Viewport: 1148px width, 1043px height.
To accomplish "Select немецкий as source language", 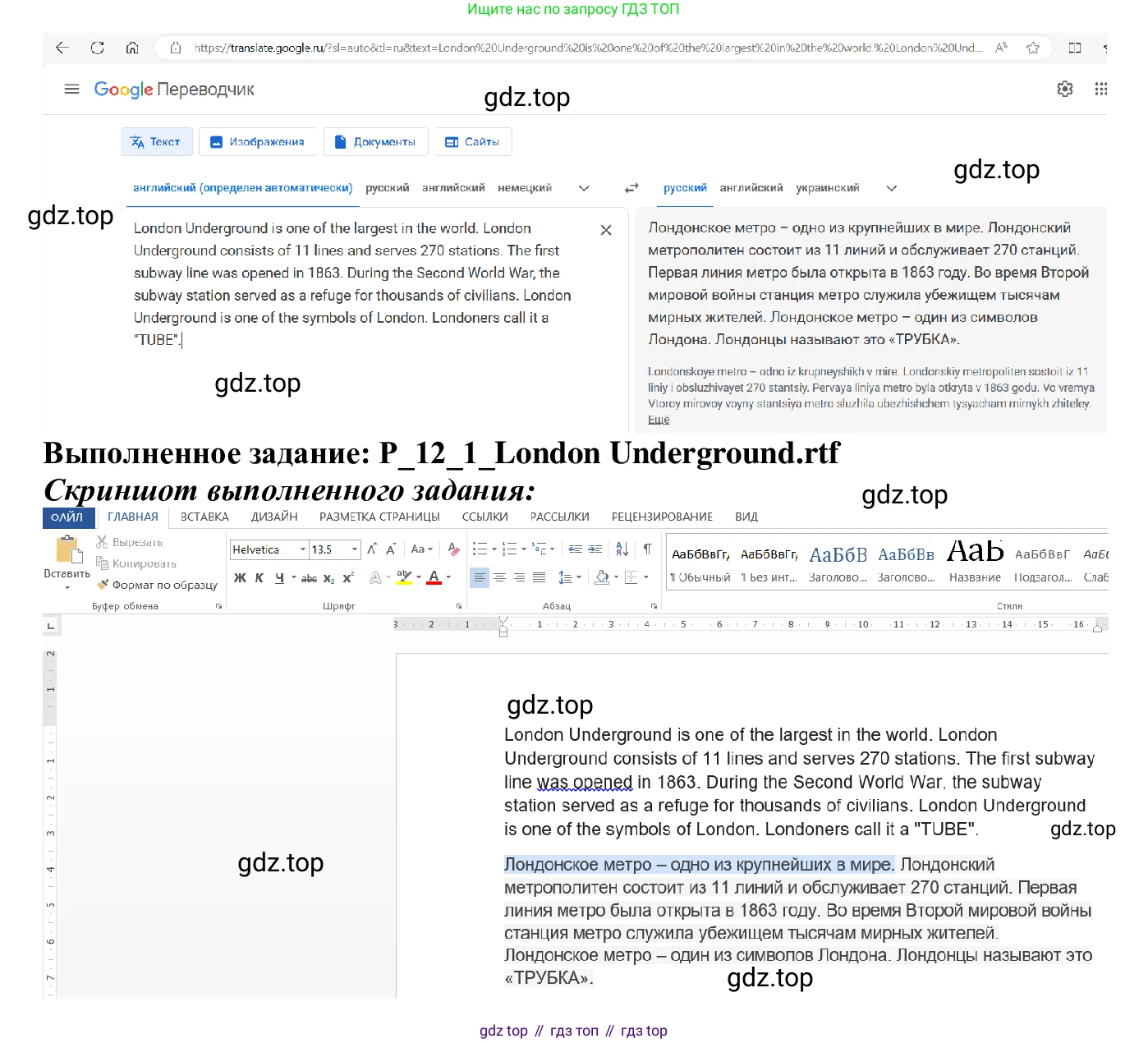I will (525, 188).
